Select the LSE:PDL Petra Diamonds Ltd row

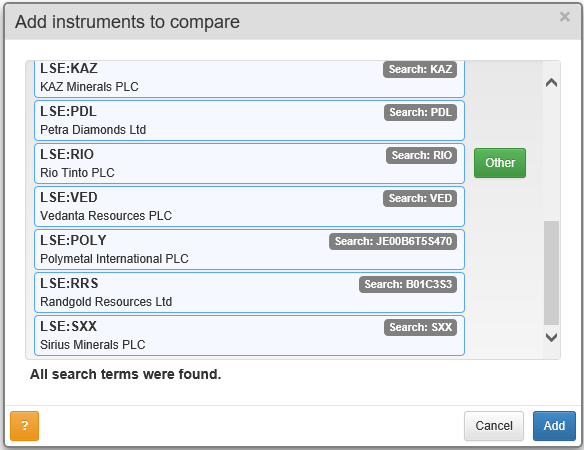coord(249,121)
